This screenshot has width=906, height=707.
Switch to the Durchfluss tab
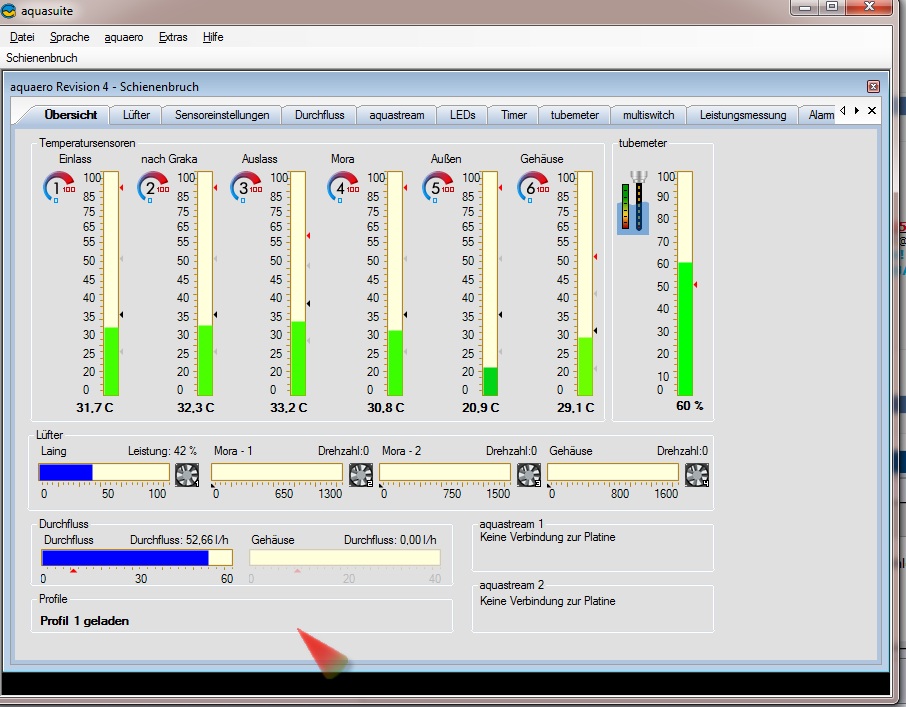click(320, 115)
